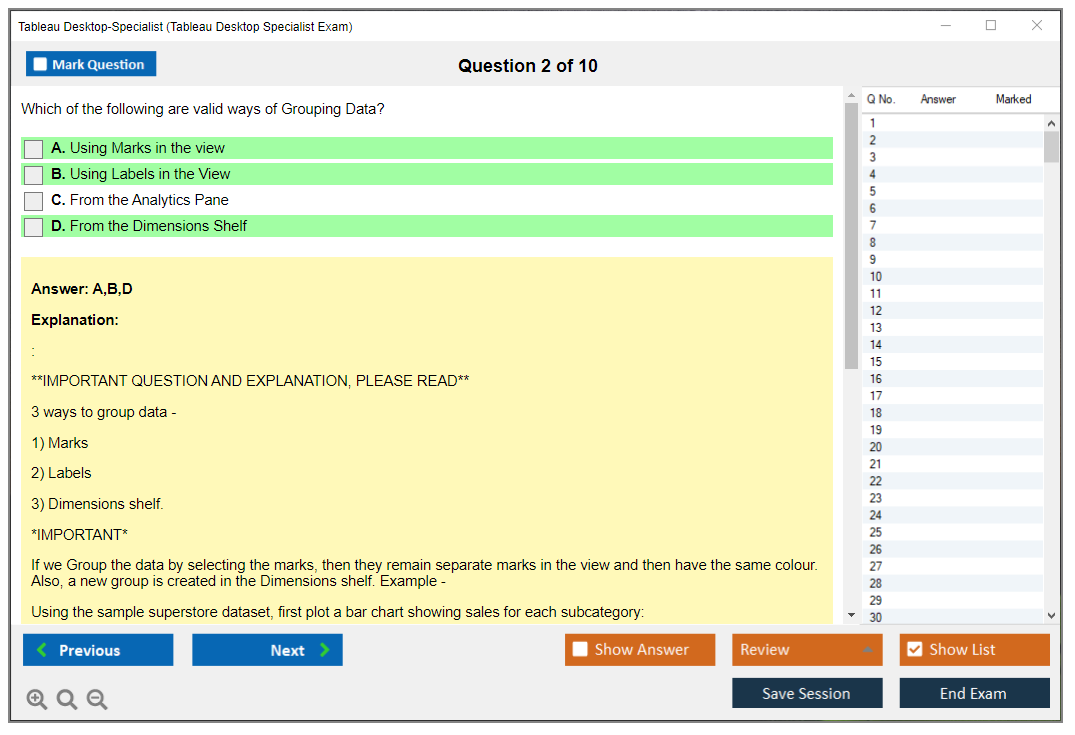Click the zoom in magnifier icon

coord(37,700)
